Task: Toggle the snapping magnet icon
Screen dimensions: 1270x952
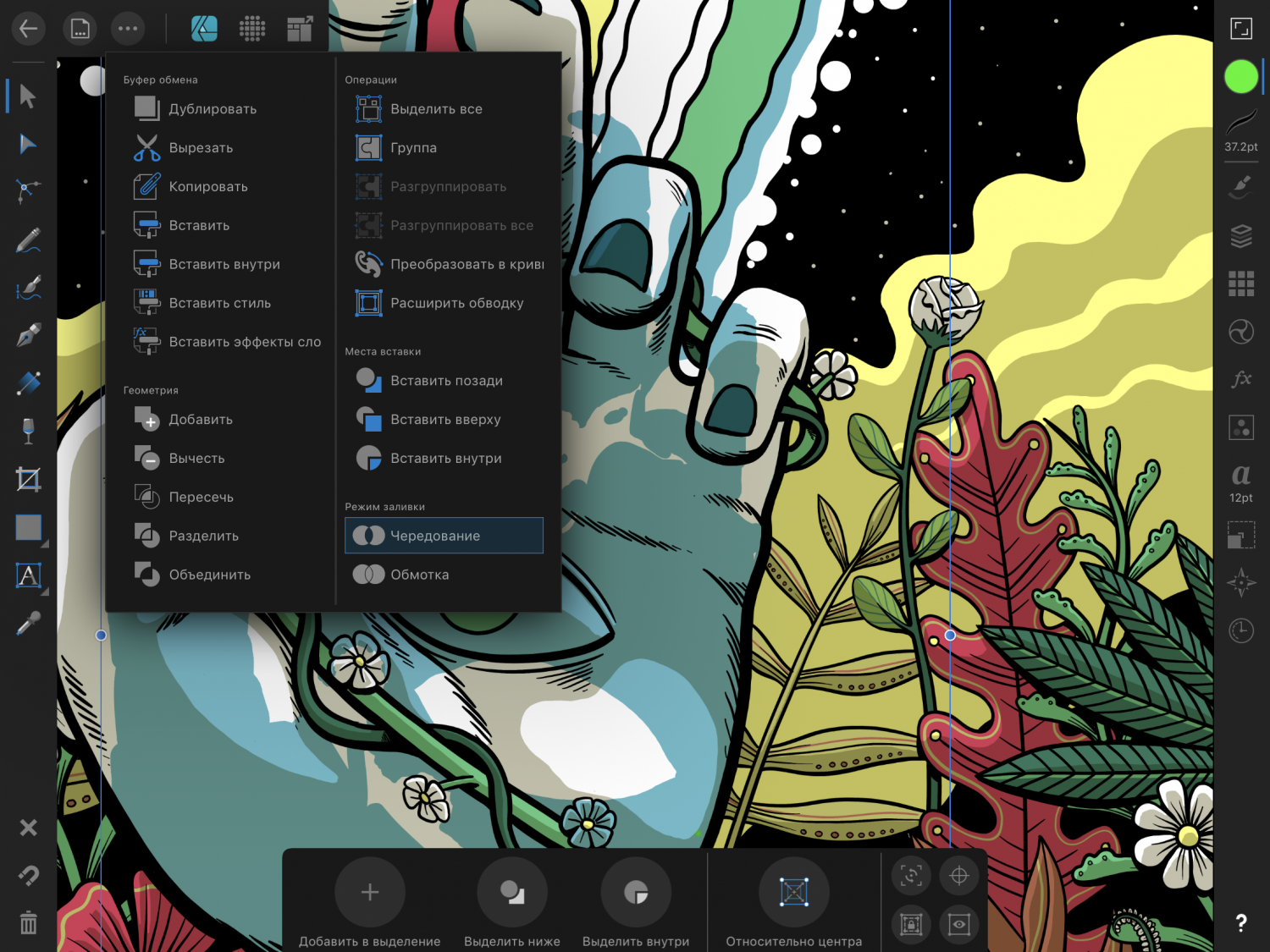Action: pos(28,875)
